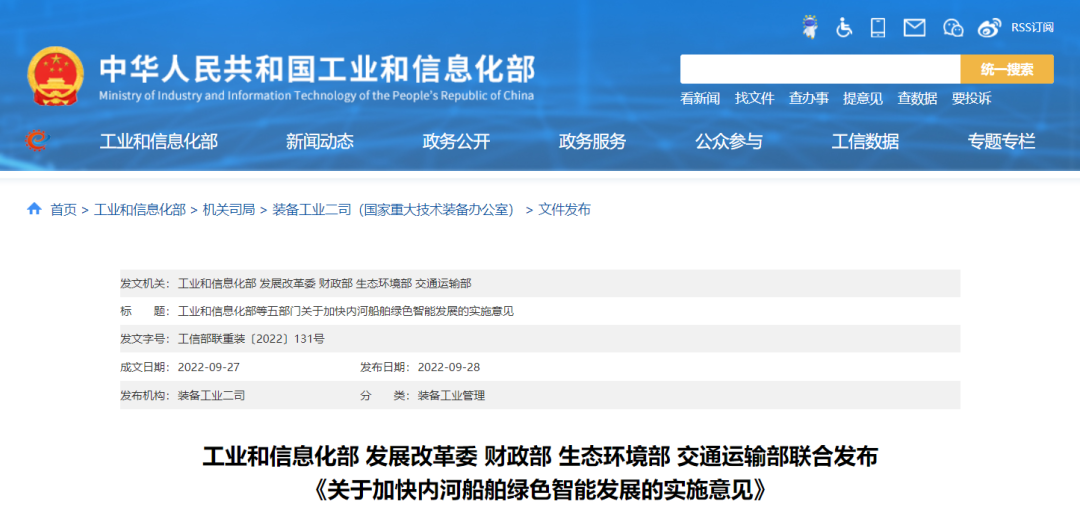Open the mobile phone version icon
The width and height of the screenshot is (1080, 513).
[878, 28]
